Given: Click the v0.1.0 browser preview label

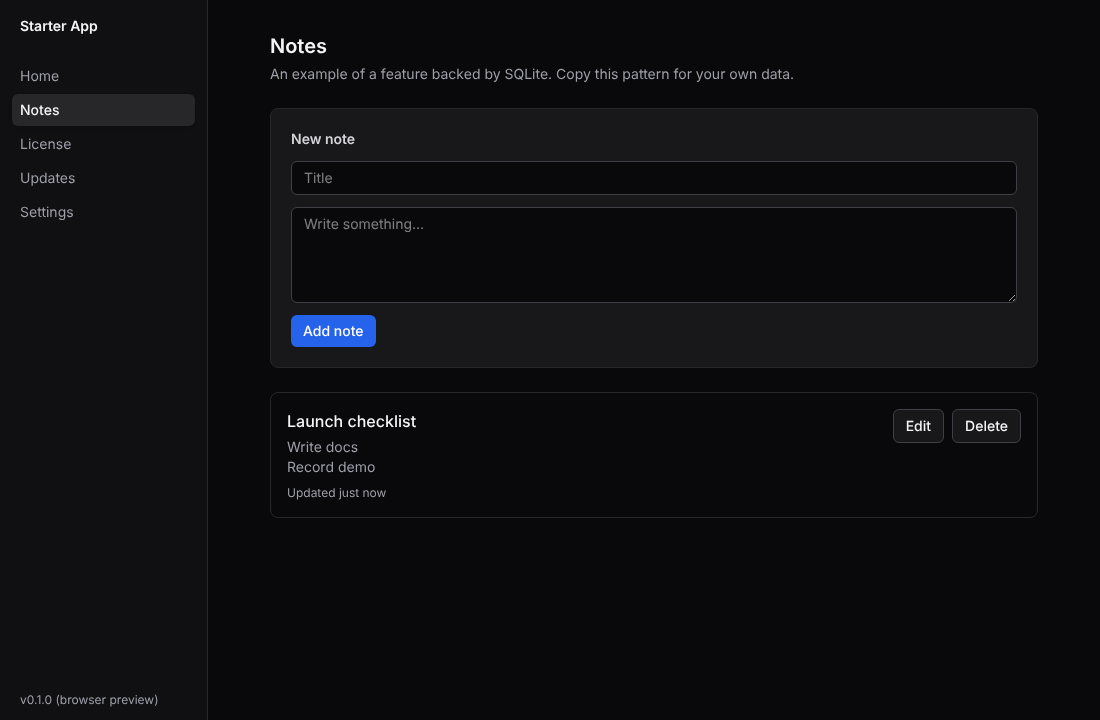Looking at the screenshot, I should point(89,700).
